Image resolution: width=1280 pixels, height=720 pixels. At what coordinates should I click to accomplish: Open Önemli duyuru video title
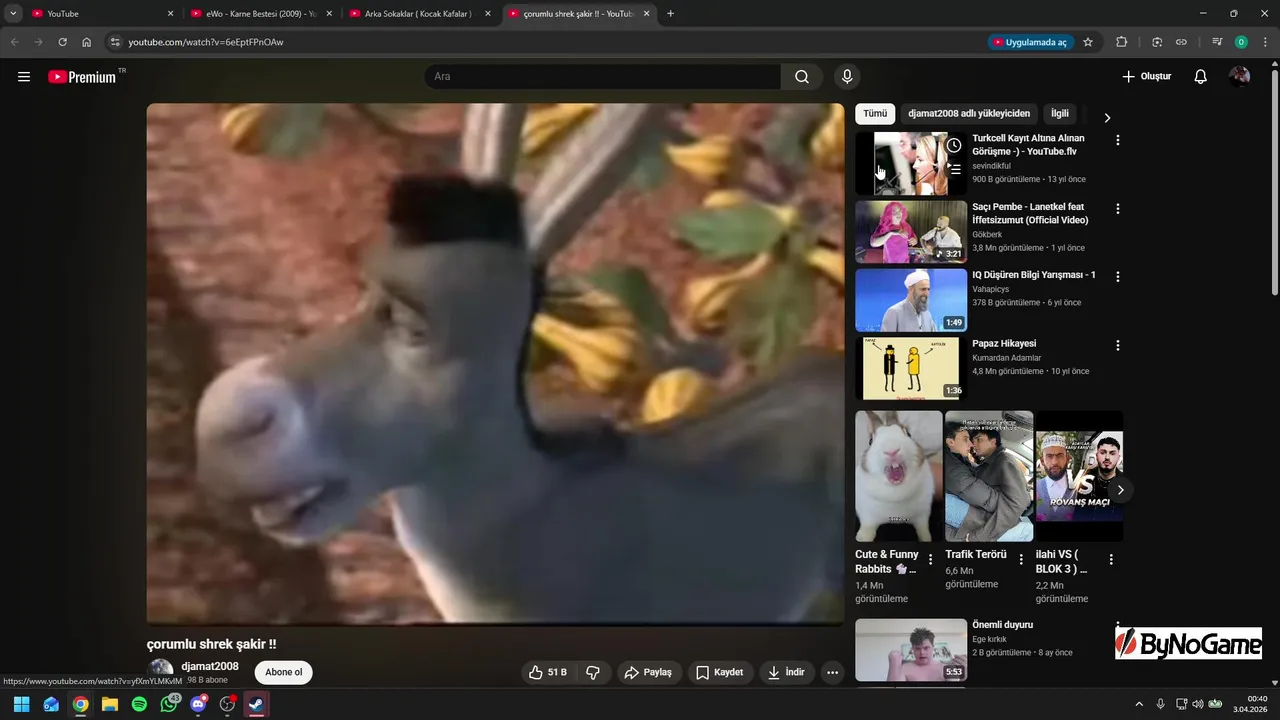click(x=1003, y=625)
